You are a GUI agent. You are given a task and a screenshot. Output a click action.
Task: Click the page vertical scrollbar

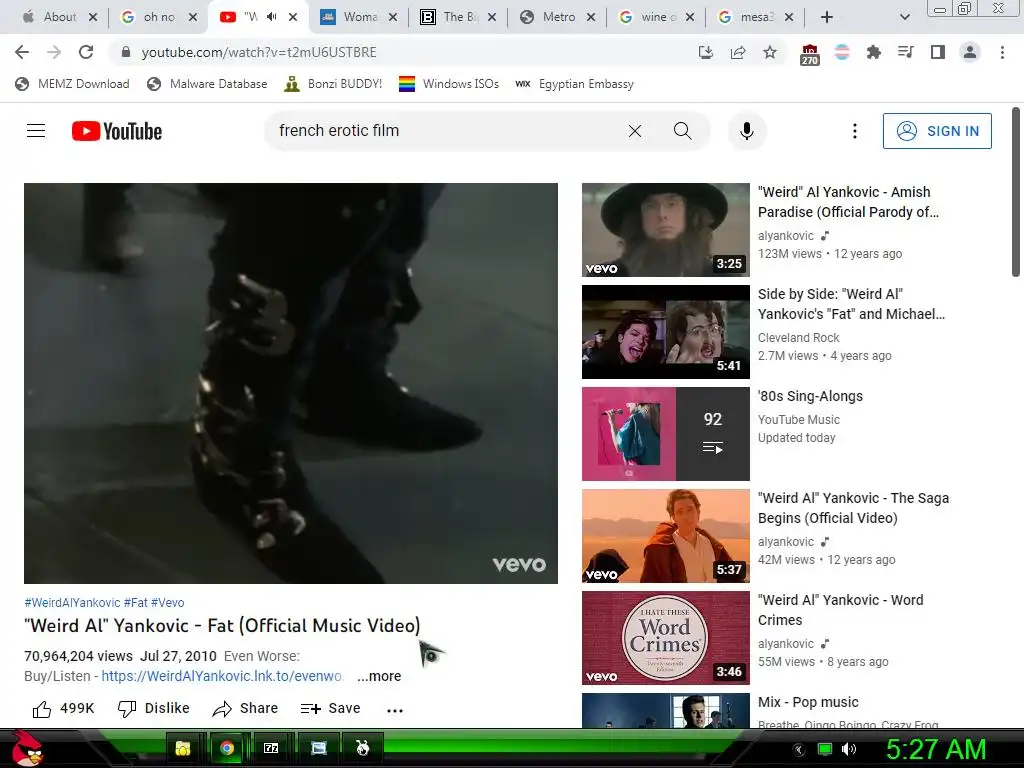[x=1016, y=192]
